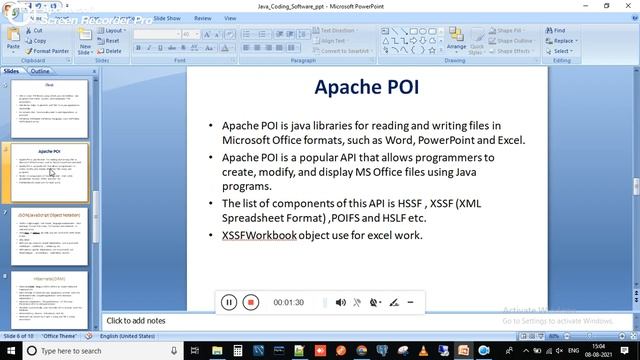Click Copy in the Clipboard group
The height and width of the screenshot is (360, 640).
(x=36, y=41)
